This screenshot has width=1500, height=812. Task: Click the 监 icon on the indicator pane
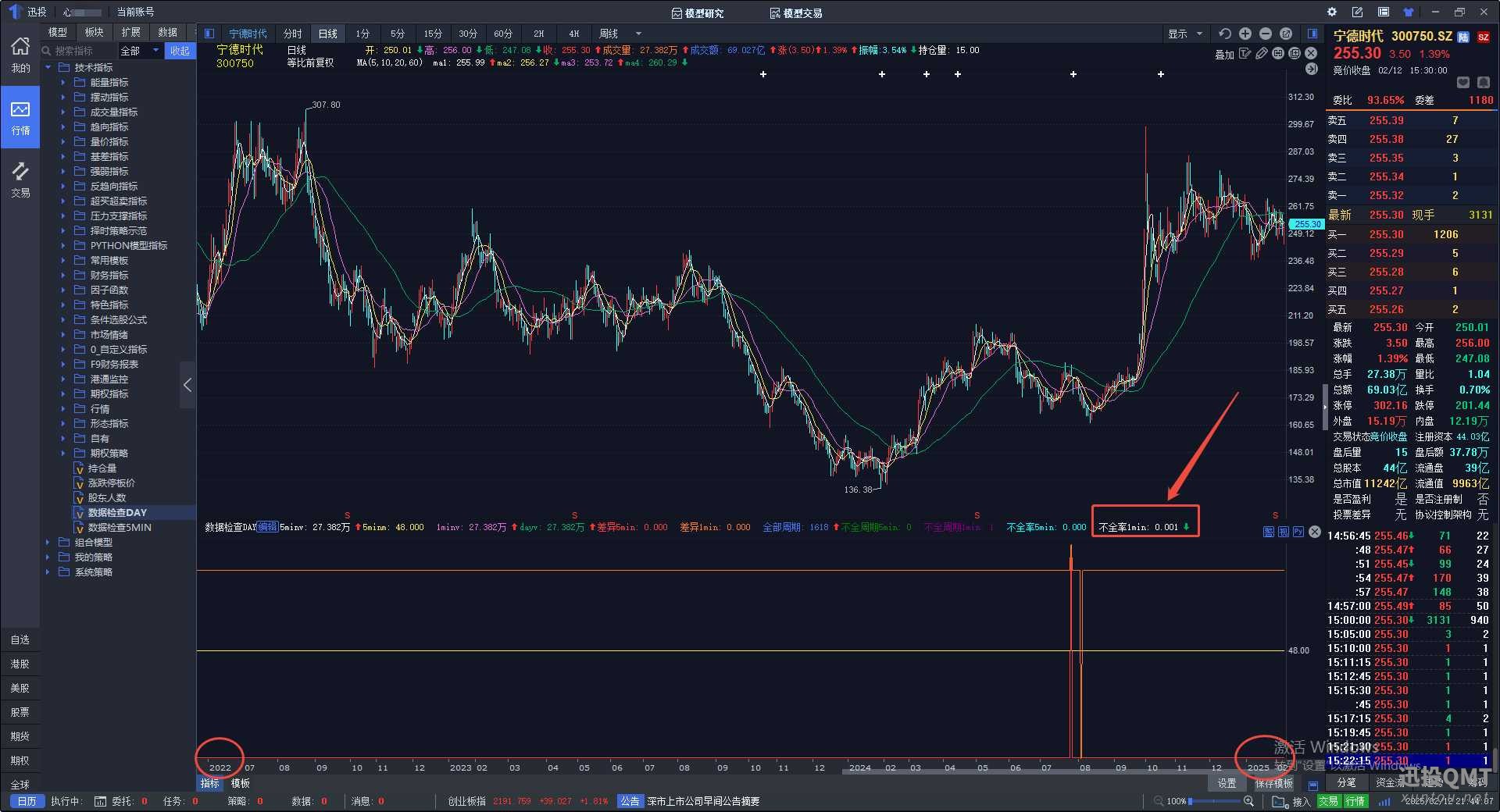[x=1269, y=532]
